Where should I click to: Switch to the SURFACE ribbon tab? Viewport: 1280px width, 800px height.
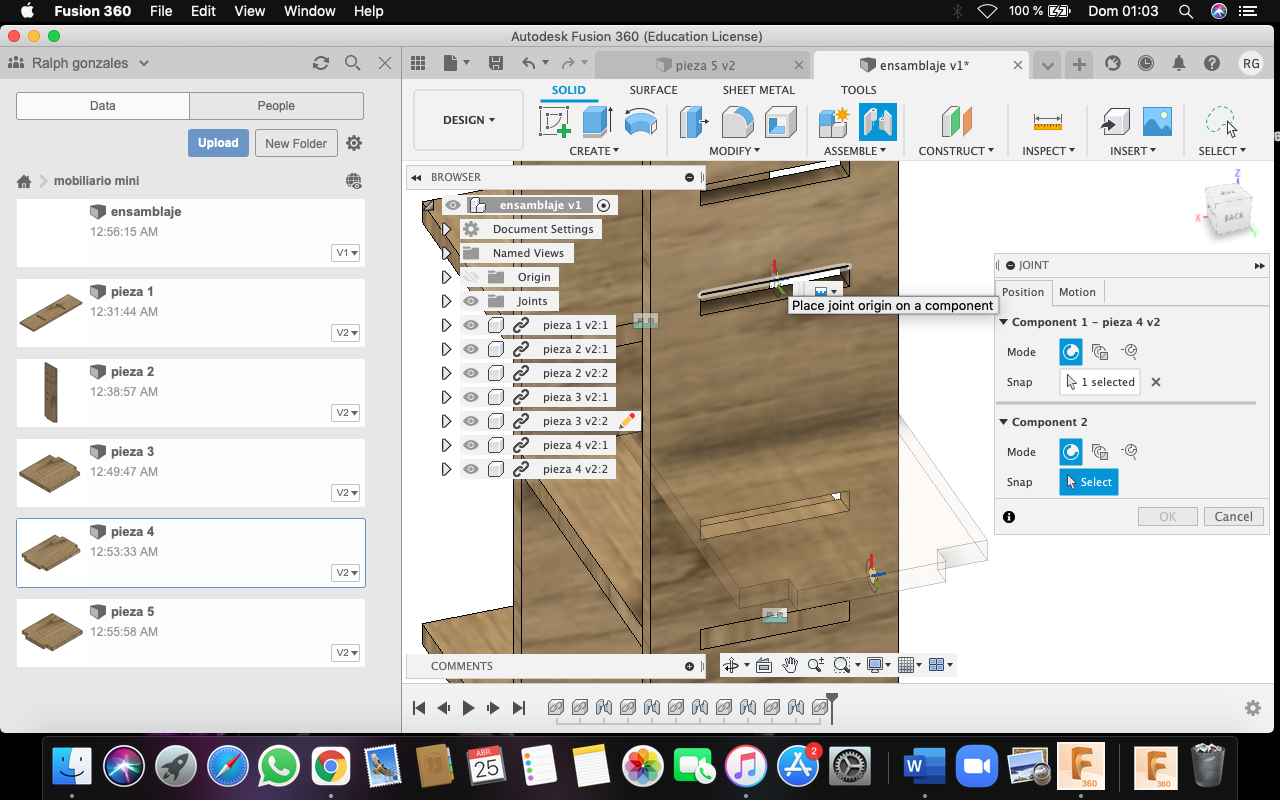tap(653, 90)
